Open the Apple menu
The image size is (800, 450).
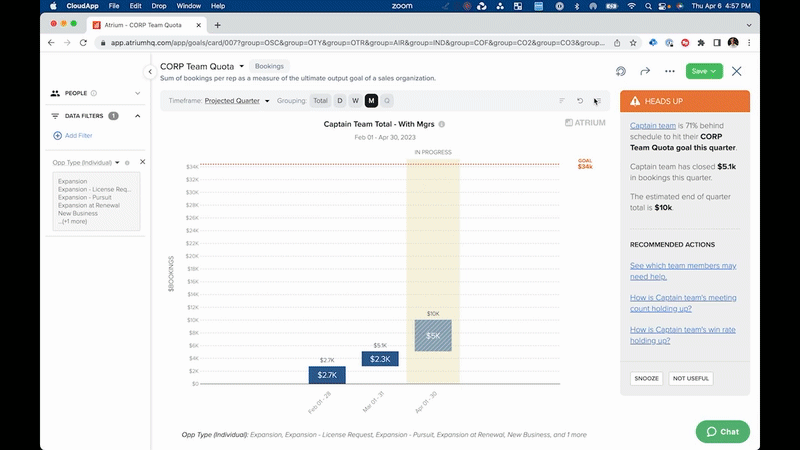pos(53,6)
